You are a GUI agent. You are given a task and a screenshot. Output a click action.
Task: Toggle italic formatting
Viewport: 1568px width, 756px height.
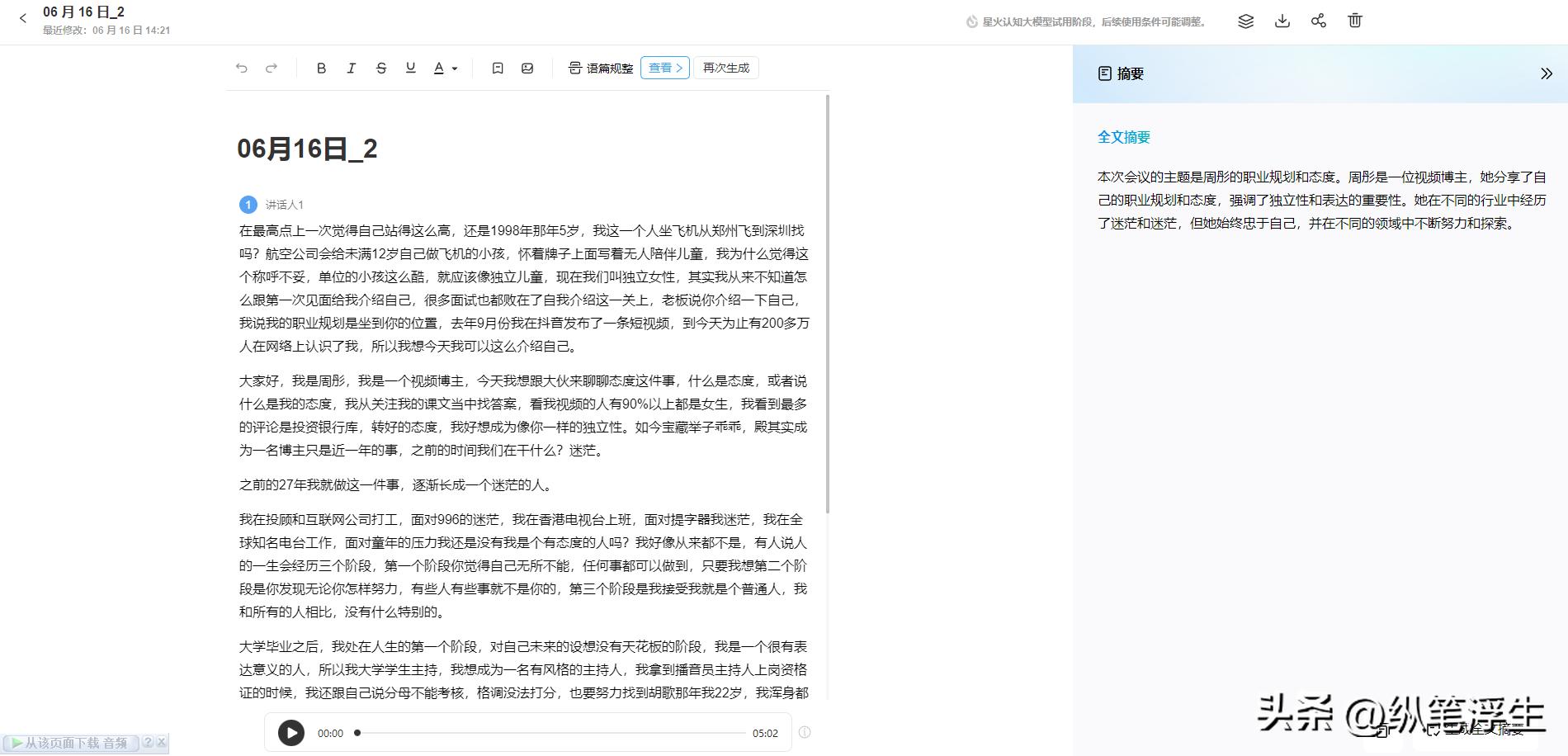pos(351,69)
